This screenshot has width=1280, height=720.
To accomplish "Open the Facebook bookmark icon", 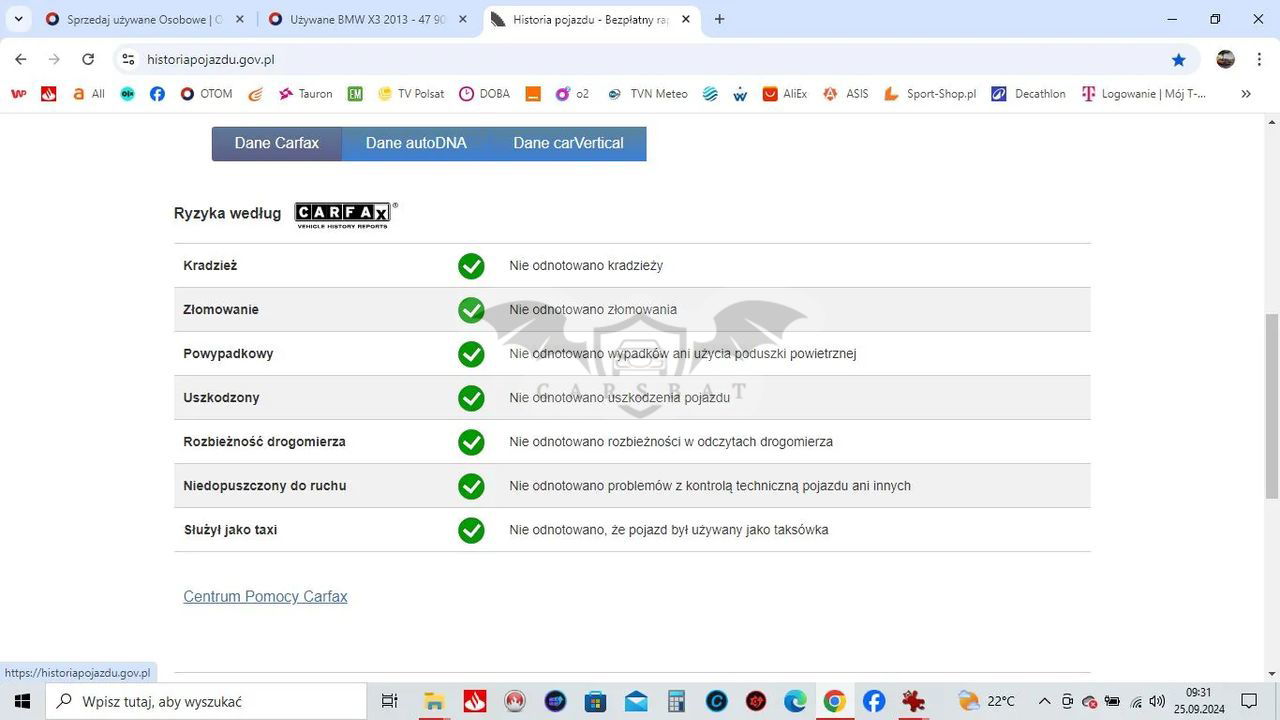I will pos(157,94).
